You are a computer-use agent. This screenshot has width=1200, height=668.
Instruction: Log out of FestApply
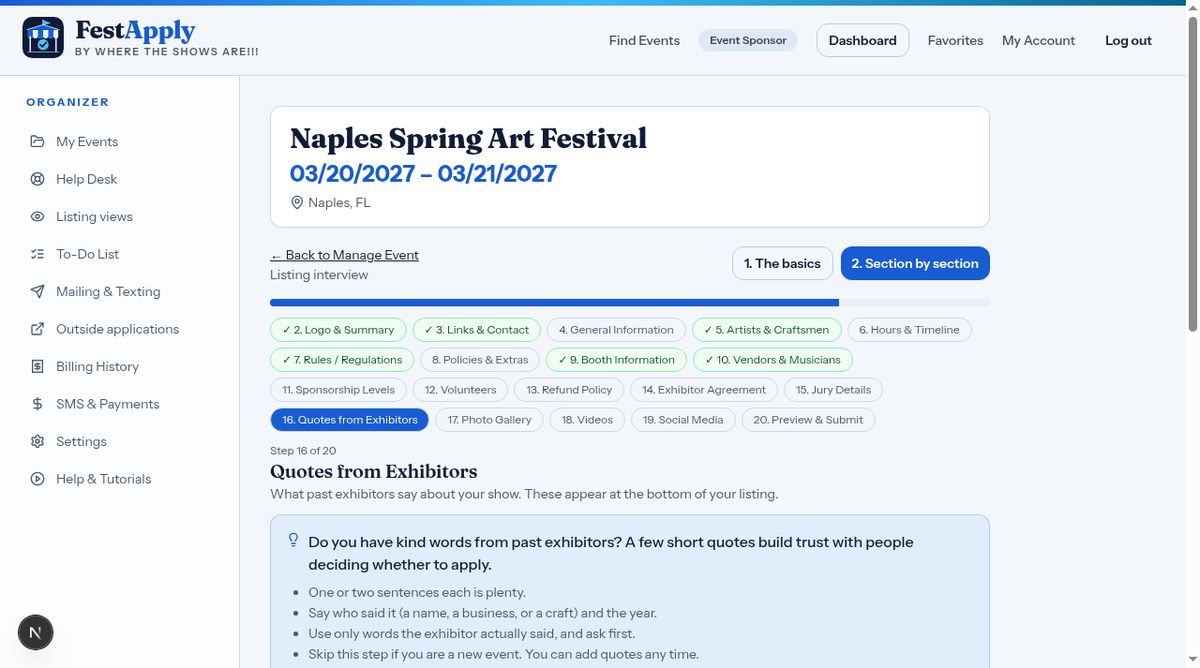pyautogui.click(x=1128, y=41)
